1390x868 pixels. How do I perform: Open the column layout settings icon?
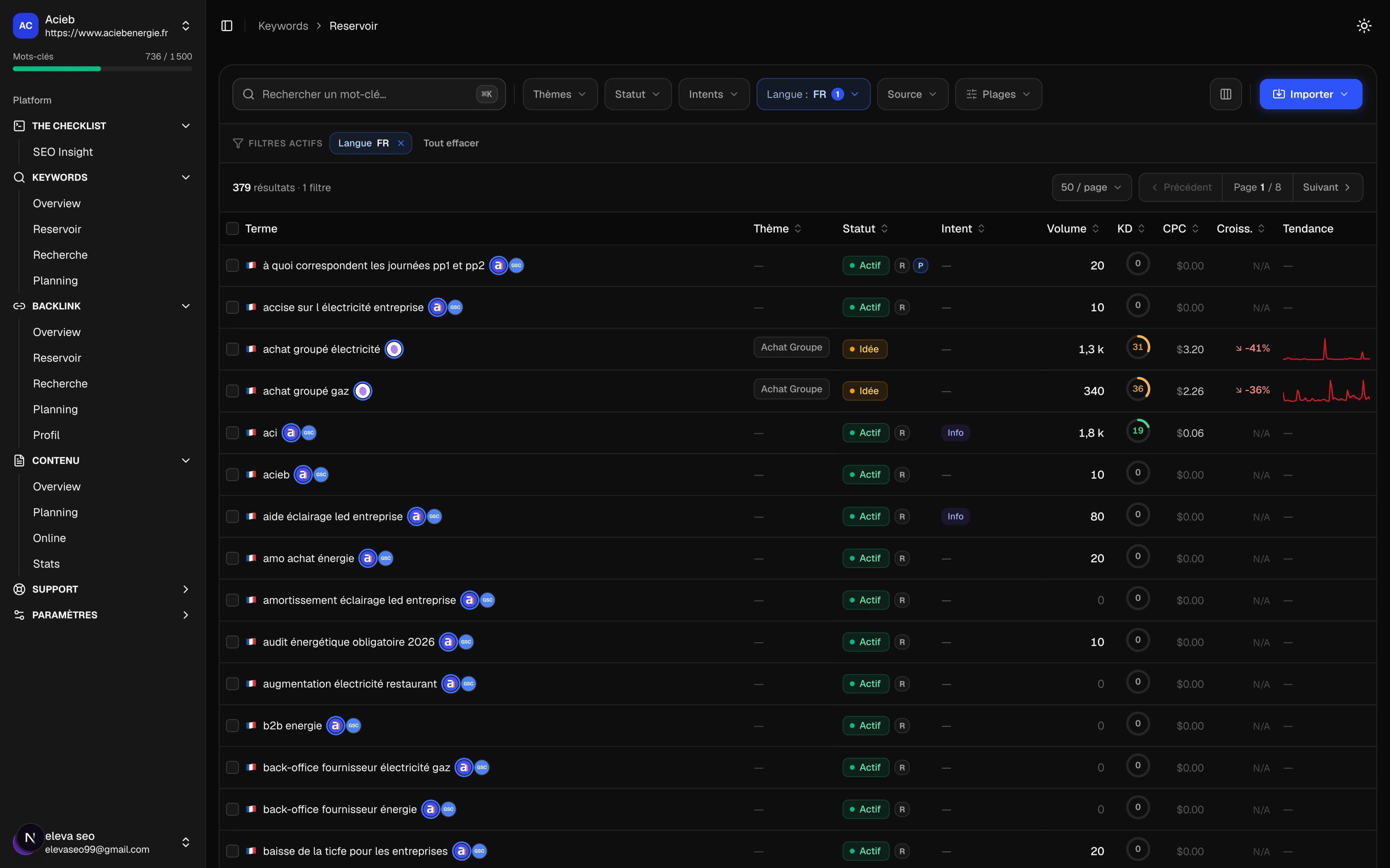1225,94
